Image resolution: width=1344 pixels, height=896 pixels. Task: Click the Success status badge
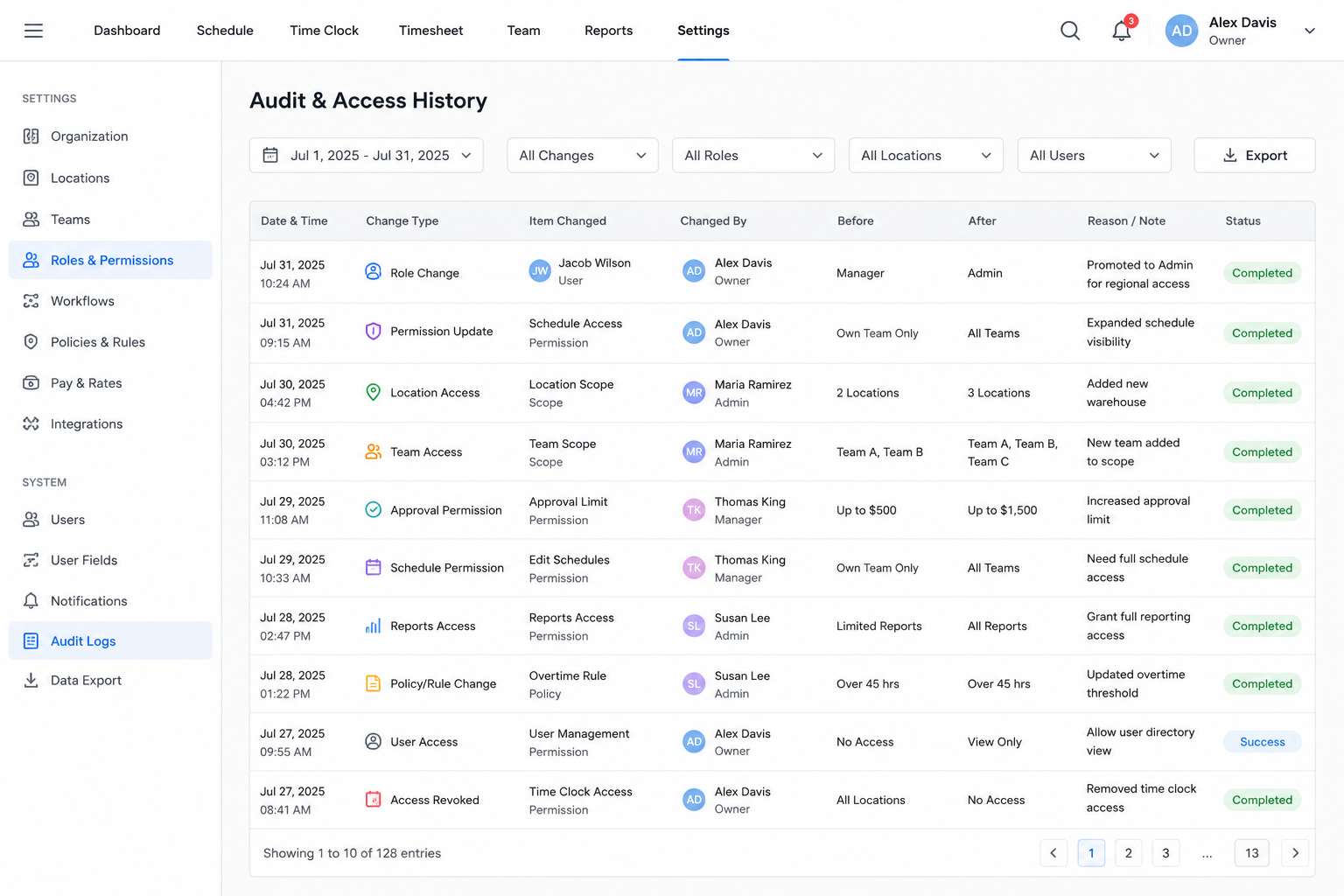[x=1263, y=741]
